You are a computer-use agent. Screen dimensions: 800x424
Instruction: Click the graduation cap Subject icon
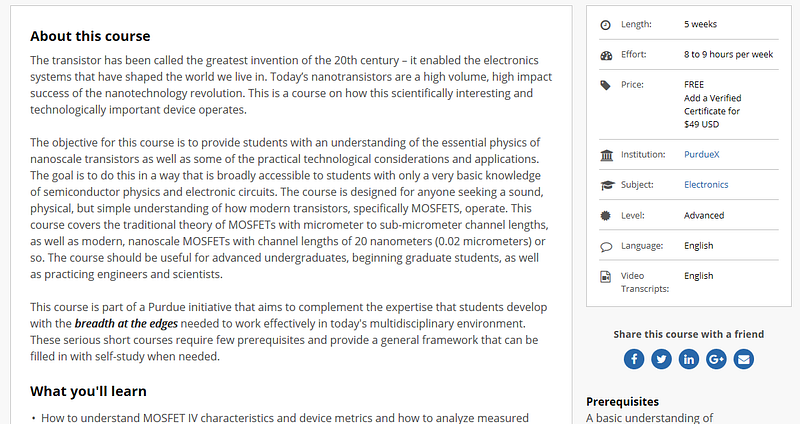(607, 185)
